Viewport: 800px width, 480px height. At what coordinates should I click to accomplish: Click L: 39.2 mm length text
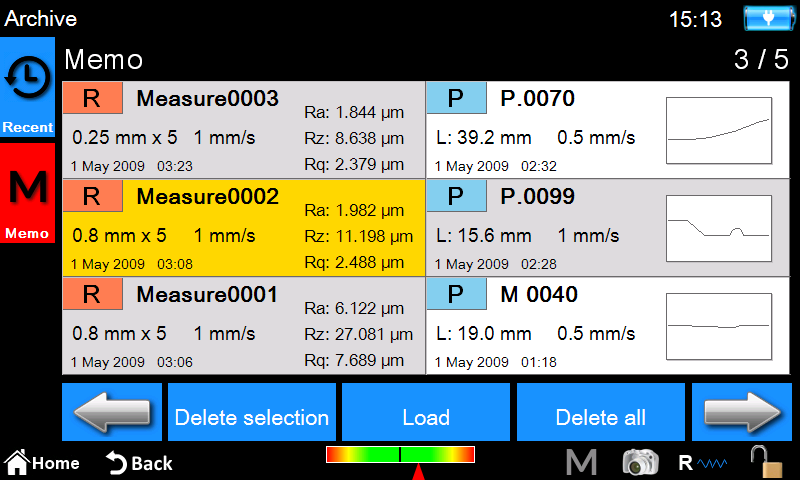point(484,138)
